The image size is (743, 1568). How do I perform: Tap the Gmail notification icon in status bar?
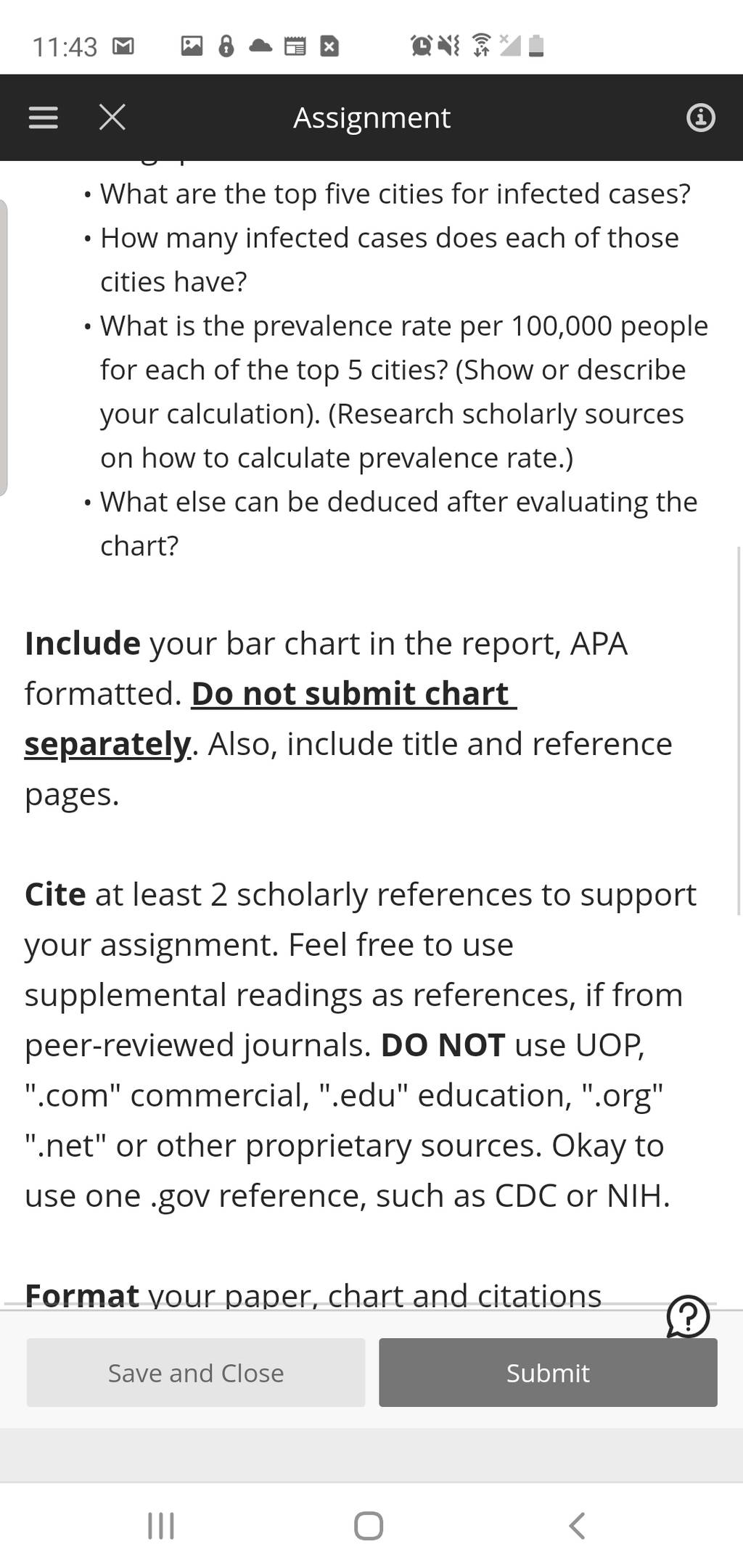tap(123, 47)
